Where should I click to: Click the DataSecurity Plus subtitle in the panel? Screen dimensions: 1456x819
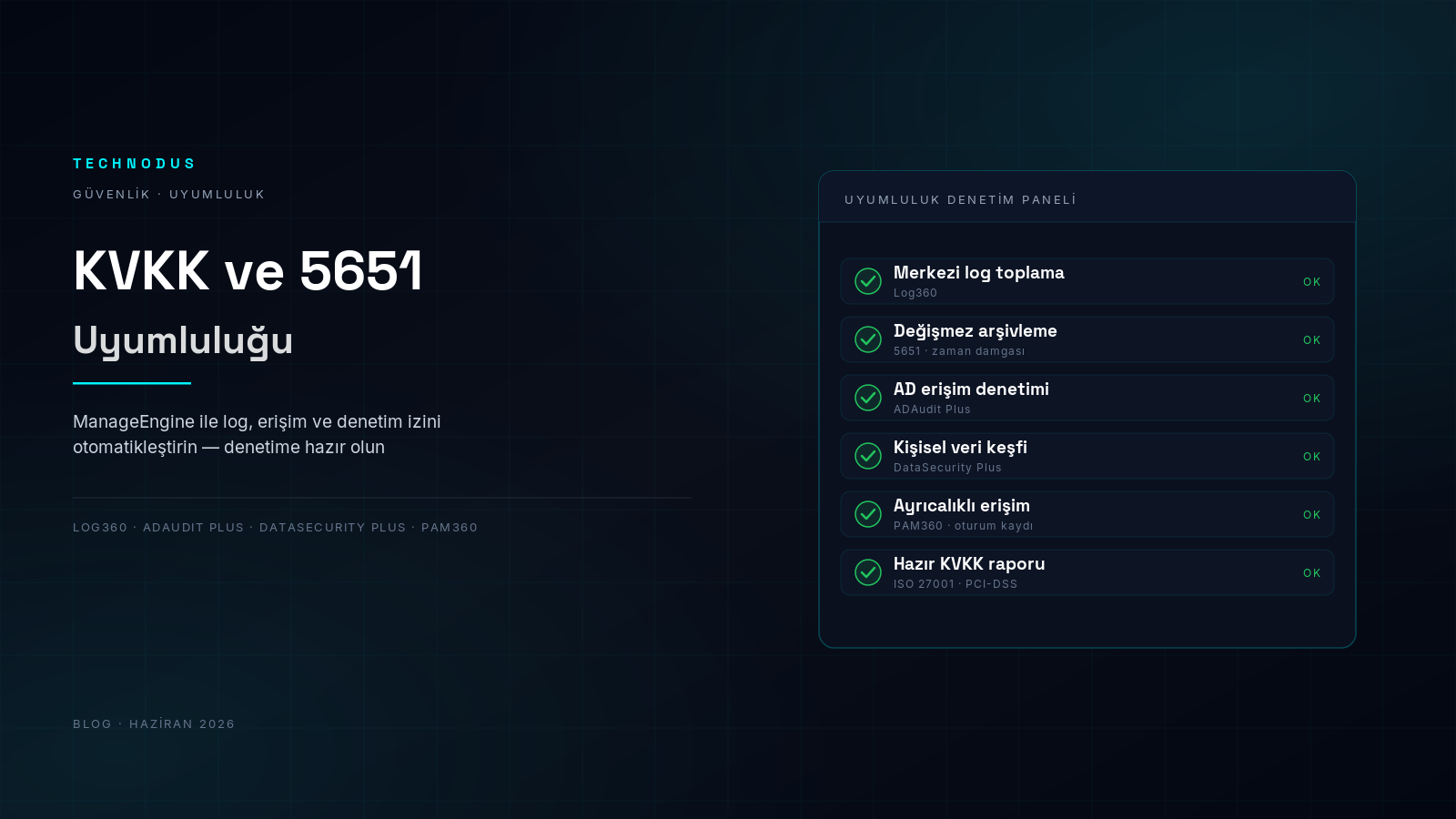[947, 468]
